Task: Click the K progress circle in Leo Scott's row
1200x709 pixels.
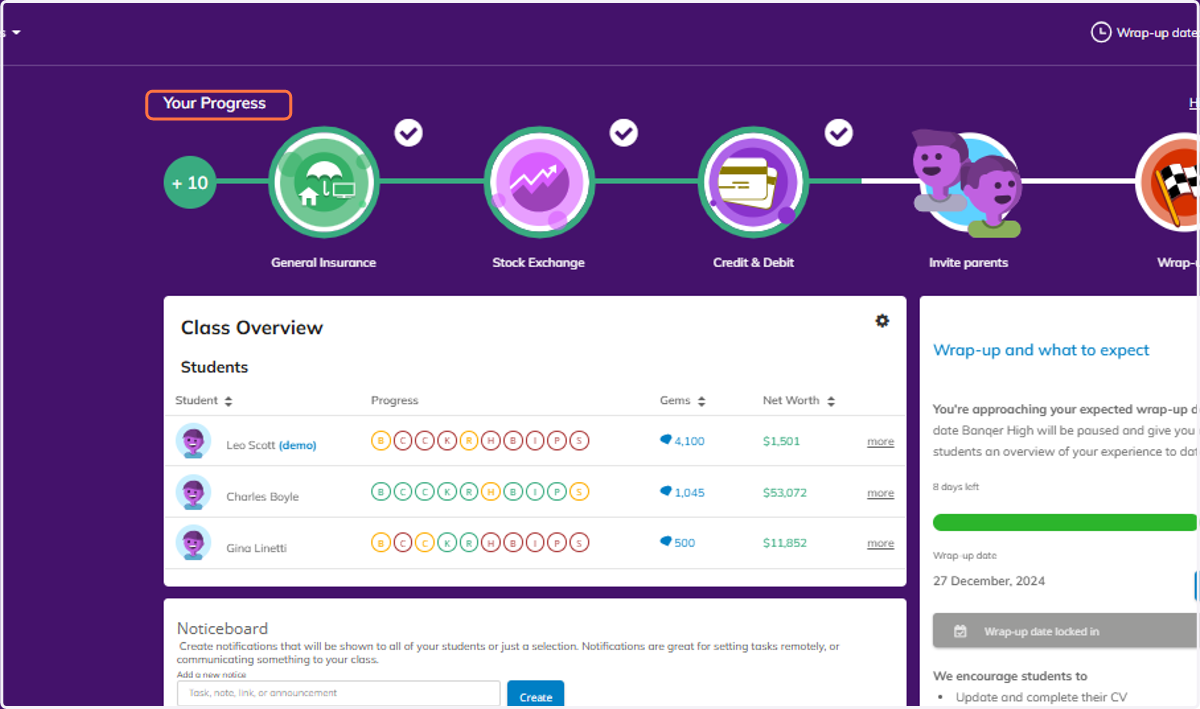Action: tap(447, 441)
